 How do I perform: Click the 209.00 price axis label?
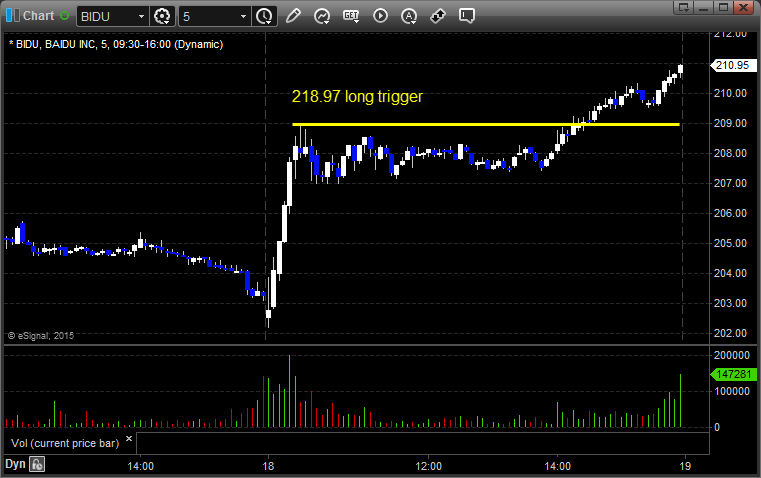pos(730,123)
